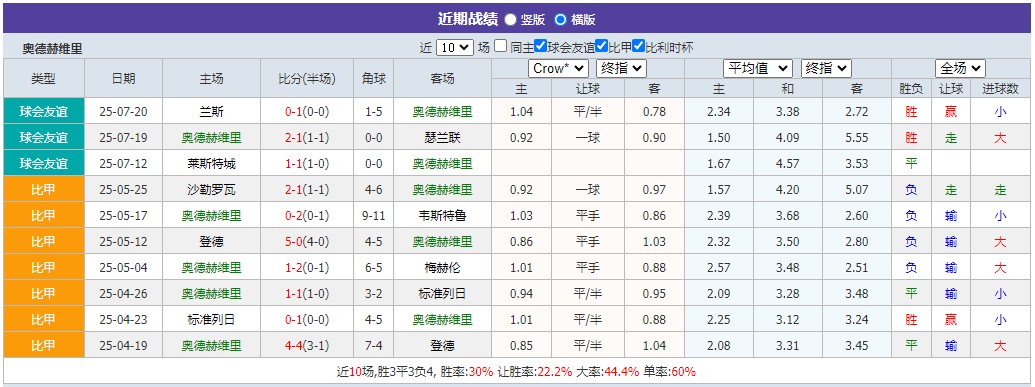Click score 2-1(1-1) in 25-07-19 row
The image size is (1035, 387).
(x=307, y=138)
